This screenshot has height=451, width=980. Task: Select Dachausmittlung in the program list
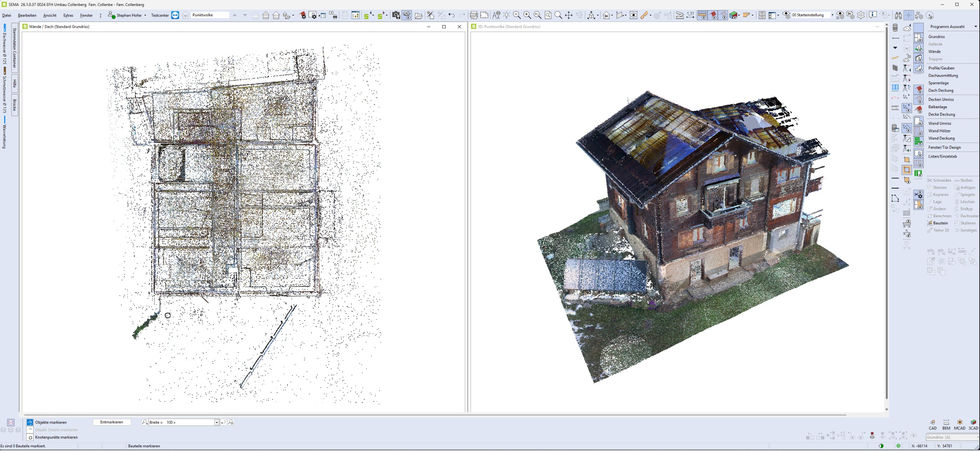click(942, 76)
